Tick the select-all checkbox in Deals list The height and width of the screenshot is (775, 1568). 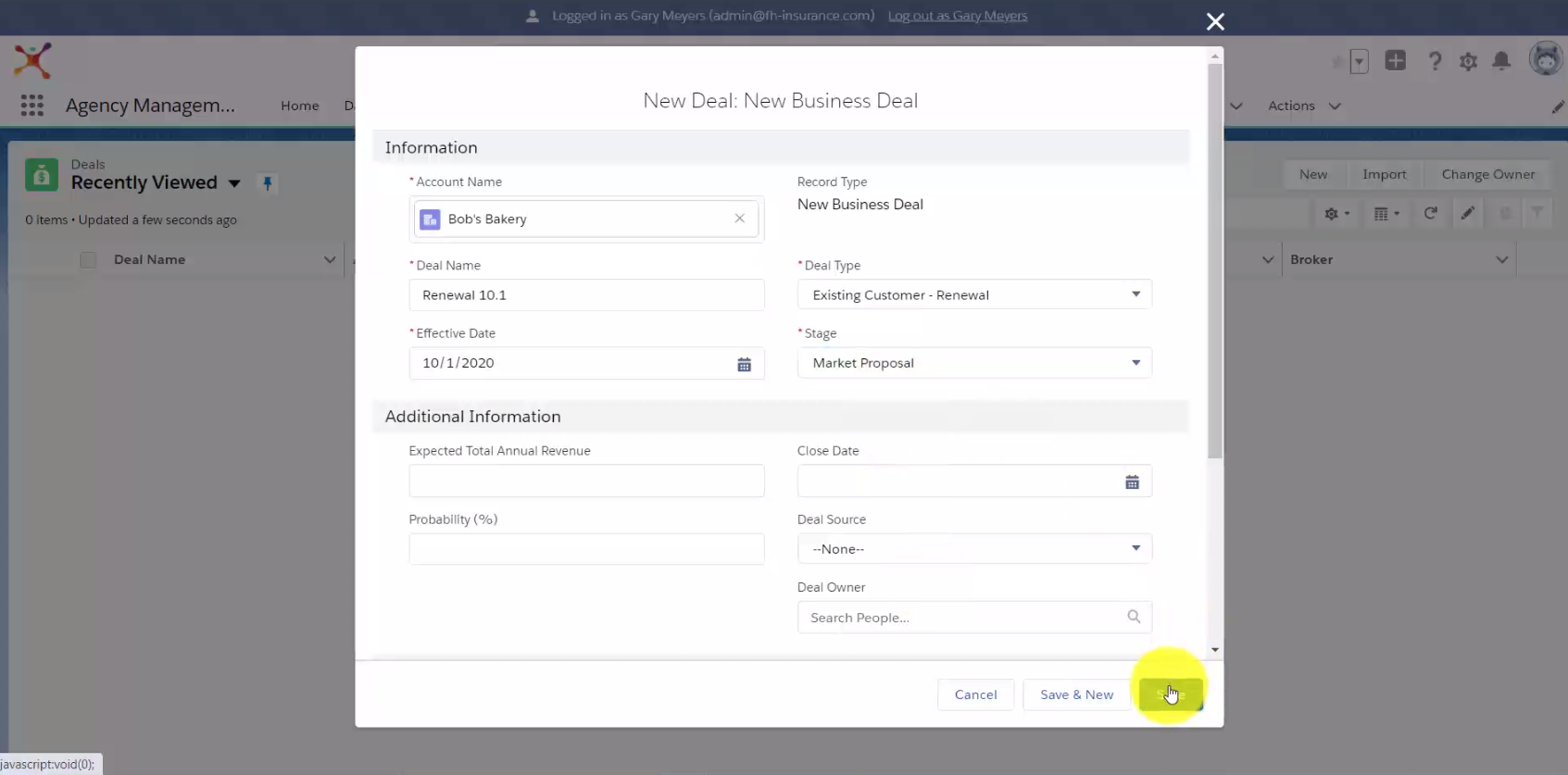click(x=88, y=260)
